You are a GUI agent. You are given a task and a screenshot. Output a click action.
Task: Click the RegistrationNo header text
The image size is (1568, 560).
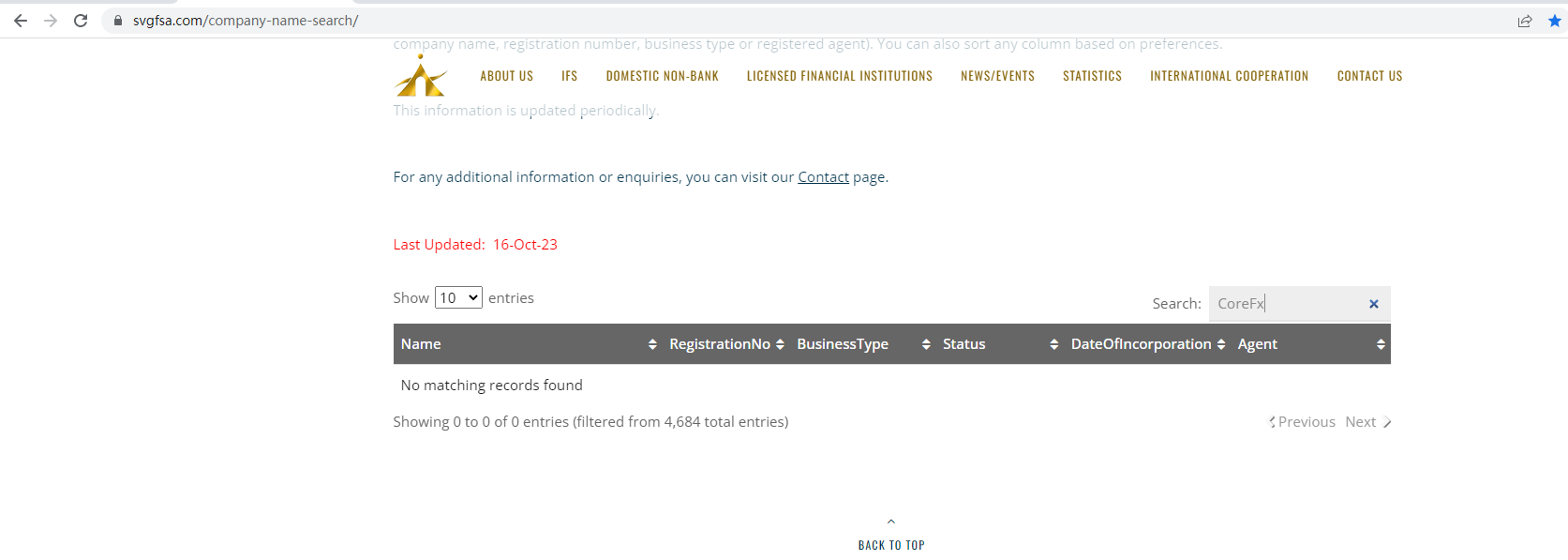click(720, 344)
